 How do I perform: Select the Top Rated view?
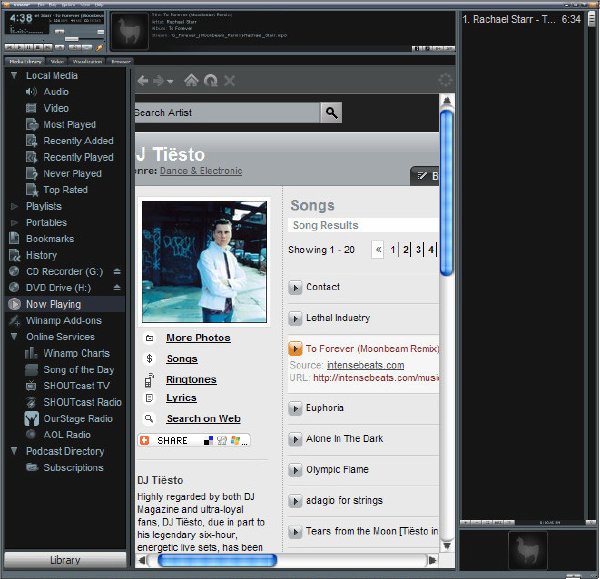click(x=65, y=190)
